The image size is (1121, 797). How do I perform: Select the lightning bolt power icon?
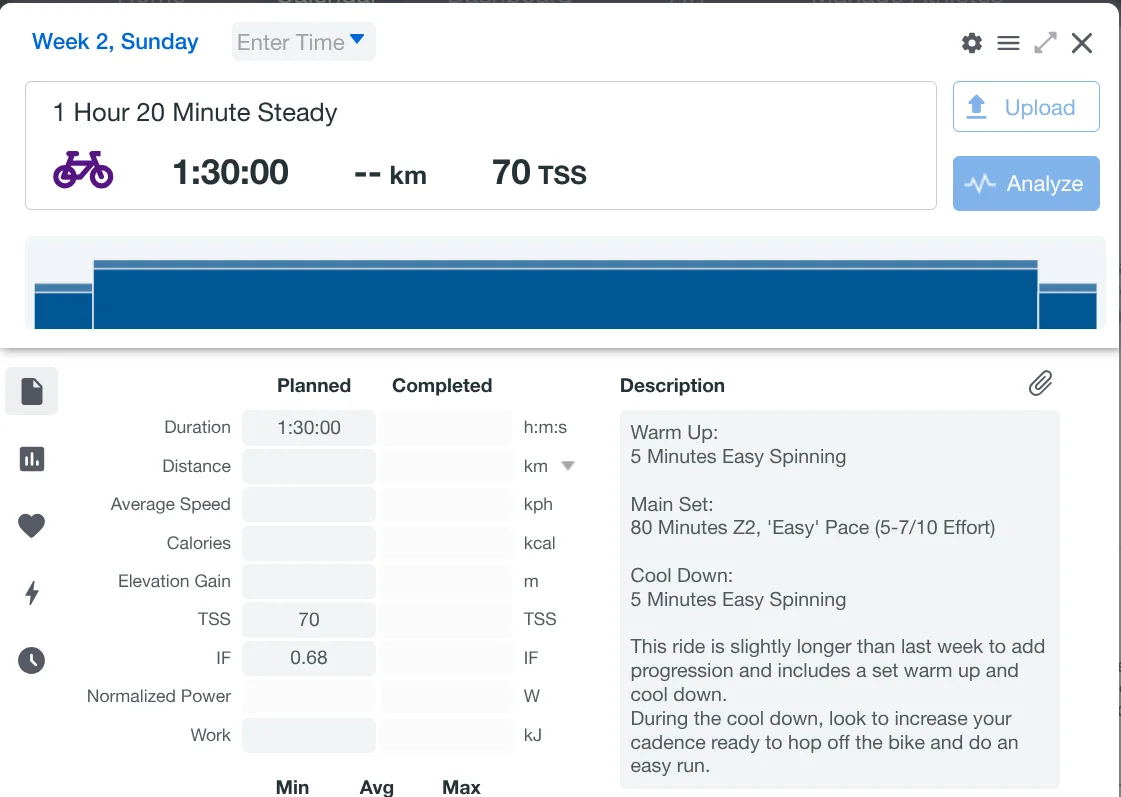[32, 593]
